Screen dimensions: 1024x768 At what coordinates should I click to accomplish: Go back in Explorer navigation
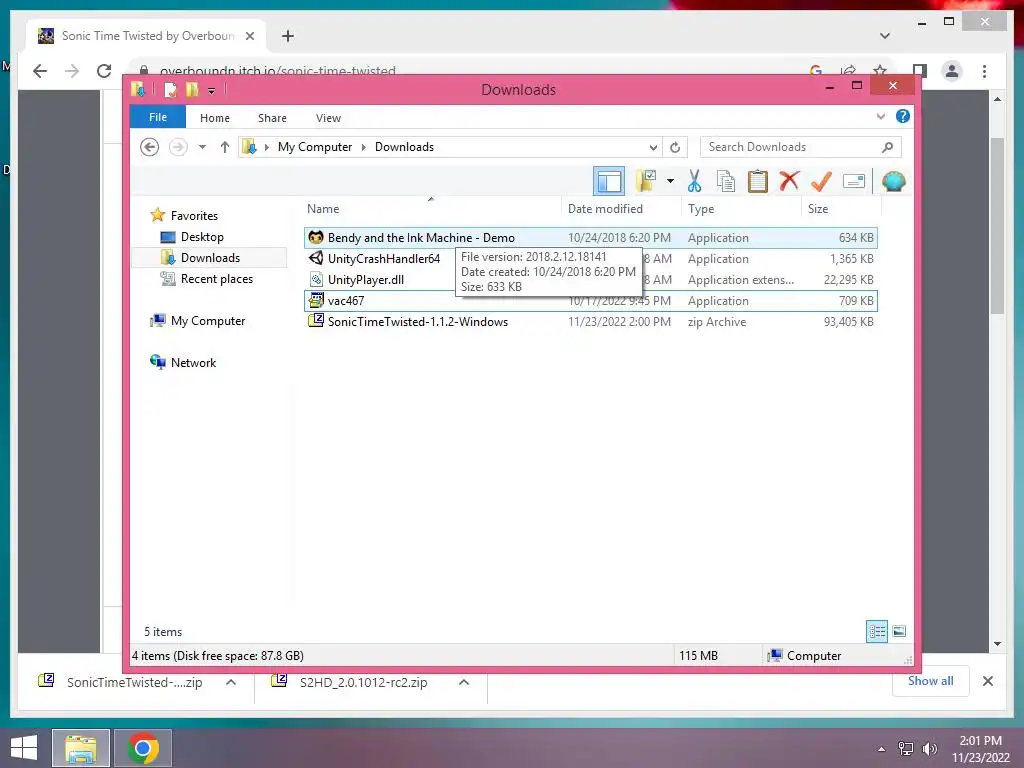click(x=150, y=147)
